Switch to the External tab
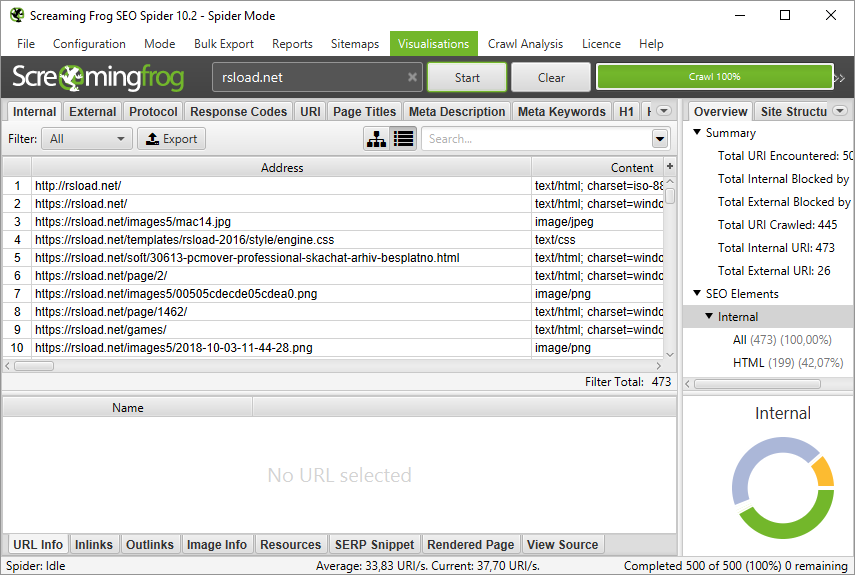Image resolution: width=855 pixels, height=575 pixels. (93, 112)
